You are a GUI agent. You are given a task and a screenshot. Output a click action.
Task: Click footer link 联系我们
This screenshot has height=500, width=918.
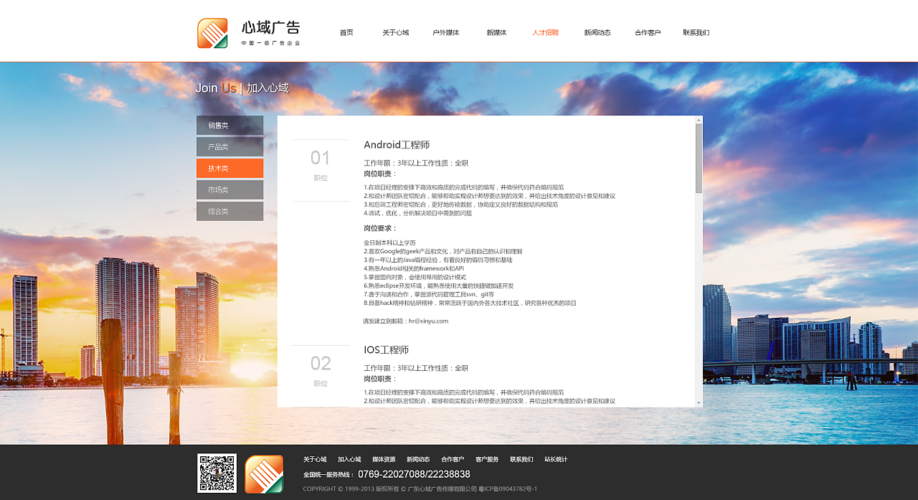coord(522,460)
